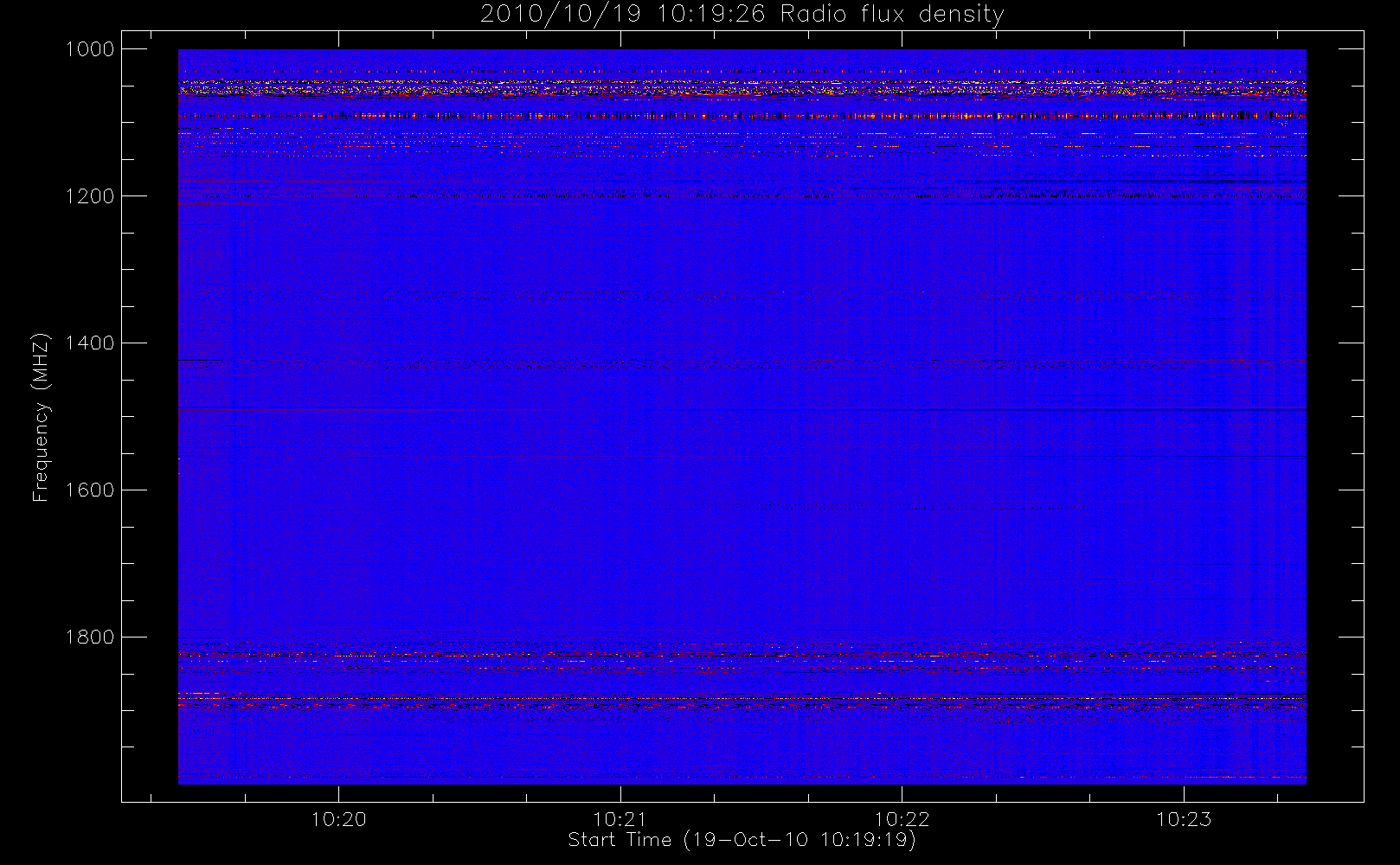Click the 1400 frequency tick label
Screen dimensions: 1400x865
pyautogui.click(x=90, y=343)
